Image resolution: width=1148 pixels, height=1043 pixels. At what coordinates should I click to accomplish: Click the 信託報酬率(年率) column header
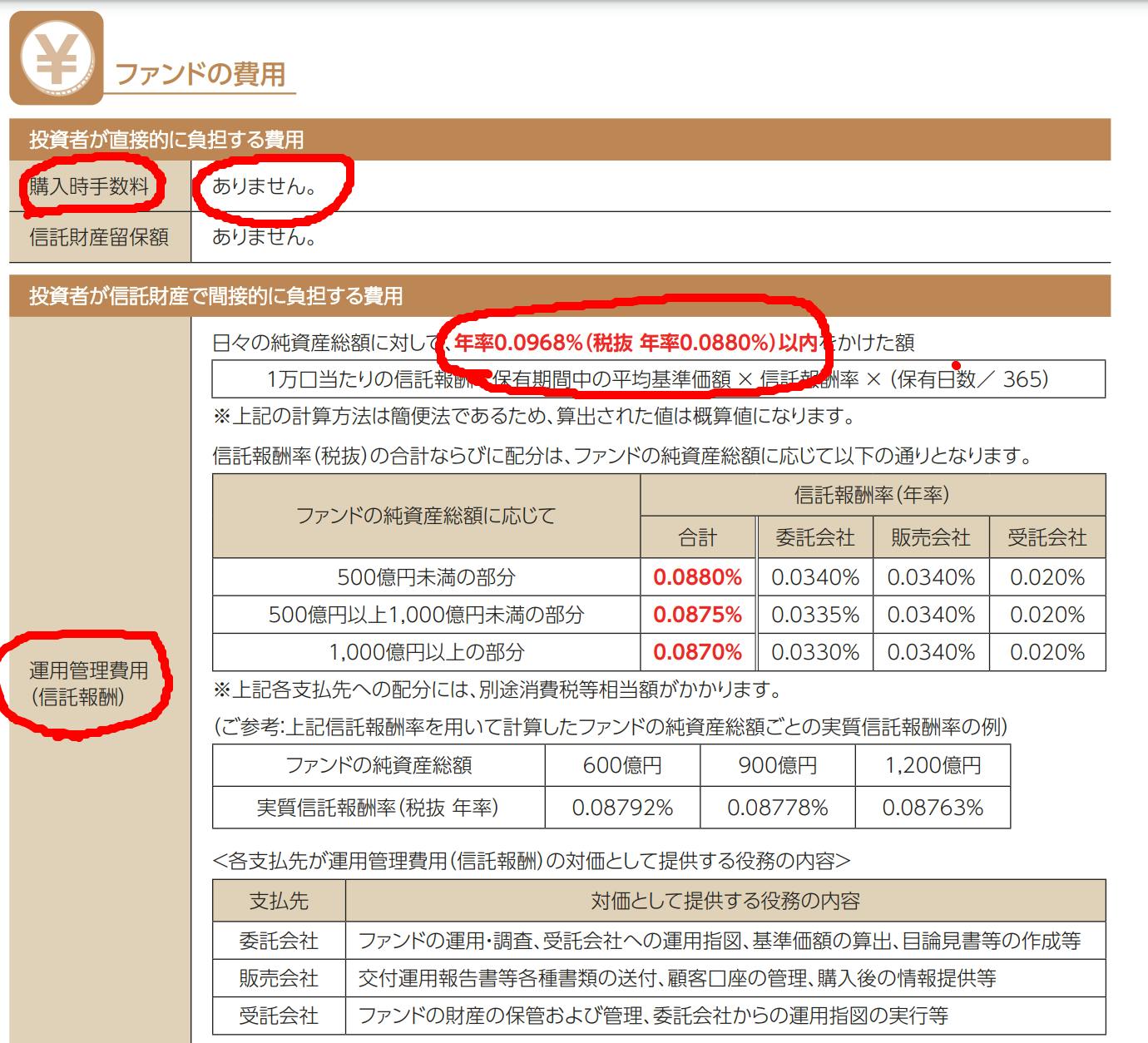pos(873,495)
